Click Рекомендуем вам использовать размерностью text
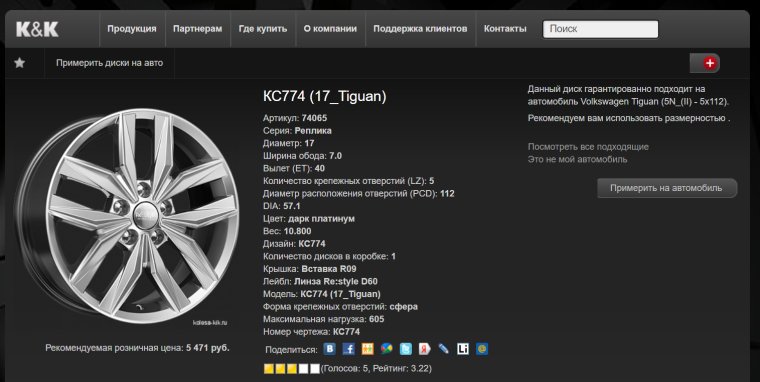The image size is (760, 382). pyautogui.click(x=629, y=118)
